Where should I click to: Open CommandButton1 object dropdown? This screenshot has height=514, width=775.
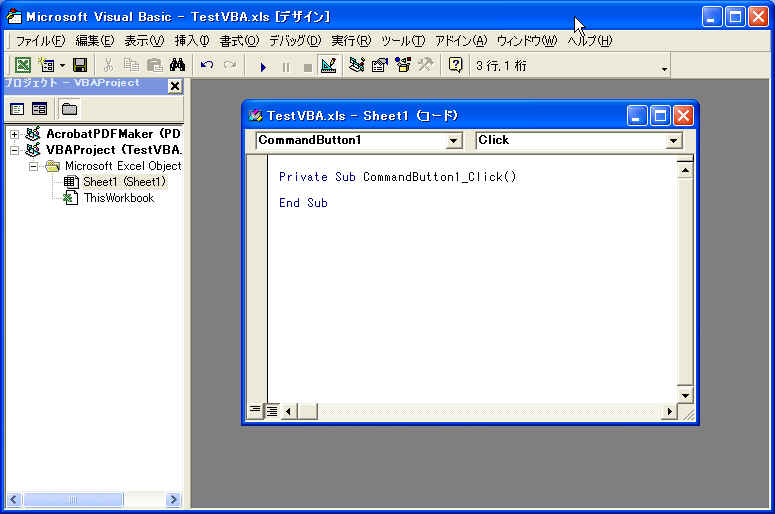pyautogui.click(x=453, y=141)
